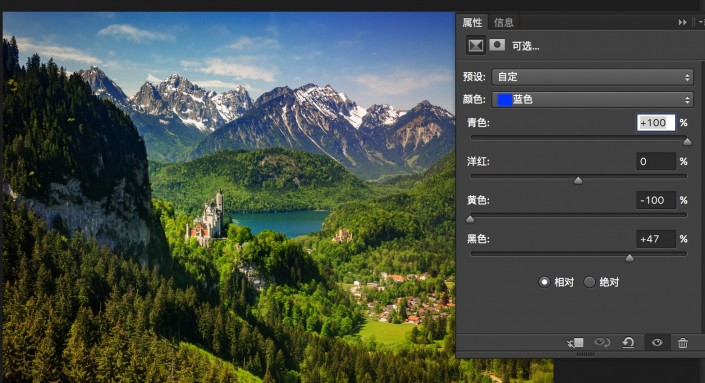Toggle layer visibility eye icon
This screenshot has width=705, height=383.
(x=657, y=343)
